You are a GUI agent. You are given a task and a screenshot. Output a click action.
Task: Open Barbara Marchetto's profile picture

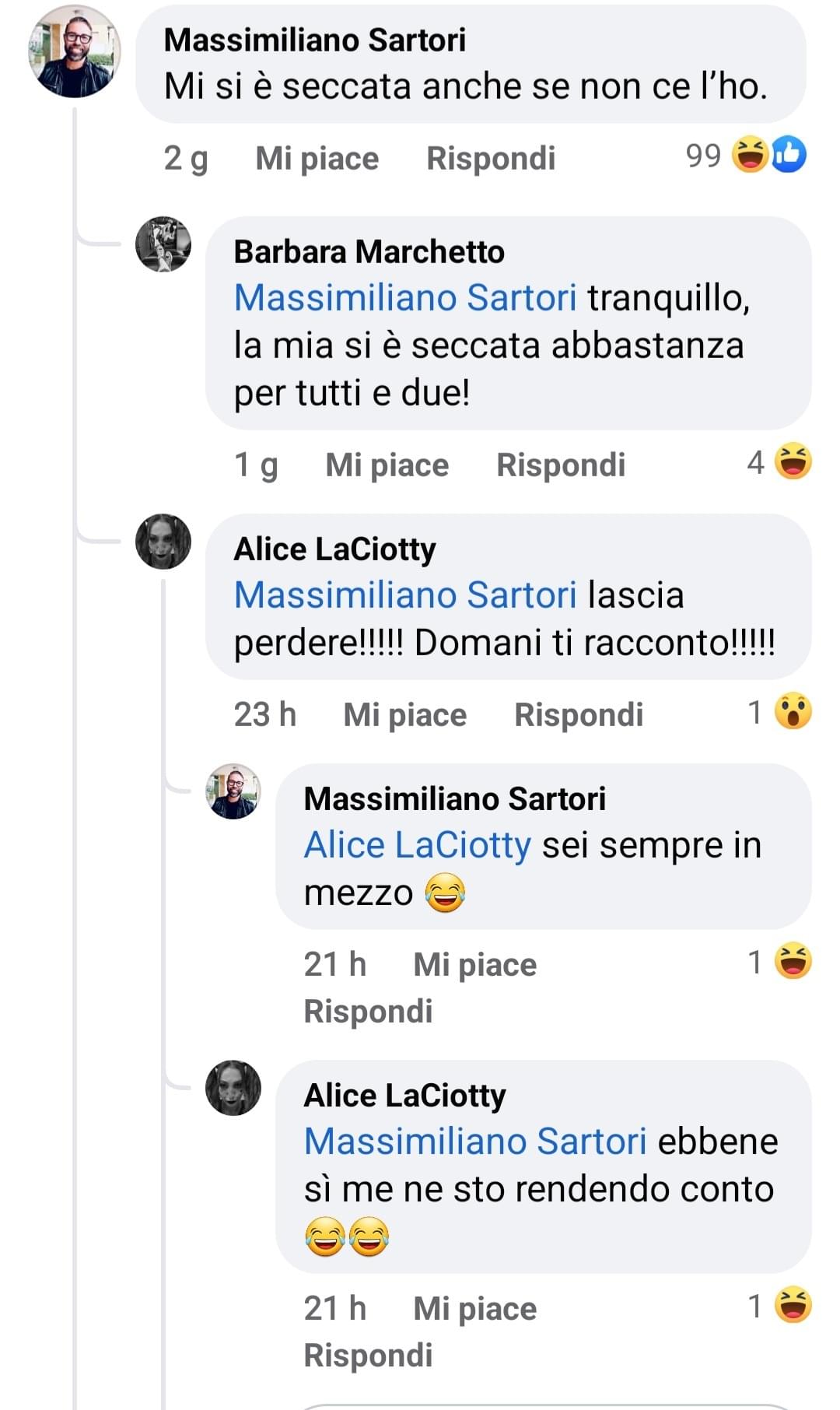[163, 244]
